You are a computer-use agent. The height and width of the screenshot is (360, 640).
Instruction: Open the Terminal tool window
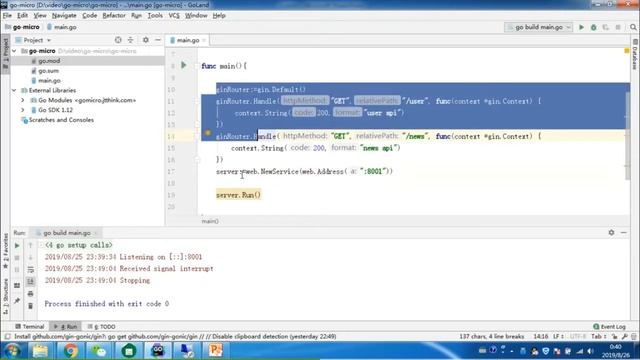pos(29,327)
